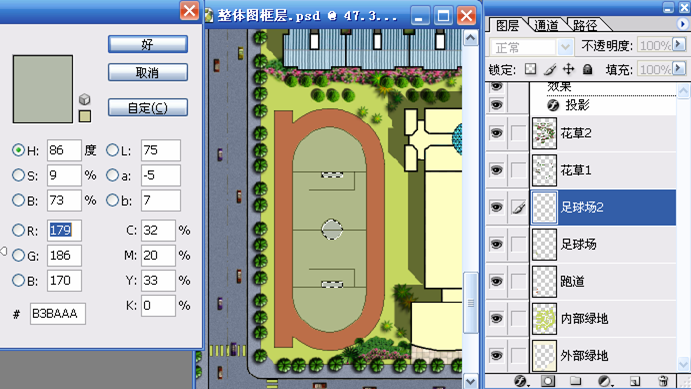Click the web-safe color cube icon
The width and height of the screenshot is (691, 389).
(85, 99)
